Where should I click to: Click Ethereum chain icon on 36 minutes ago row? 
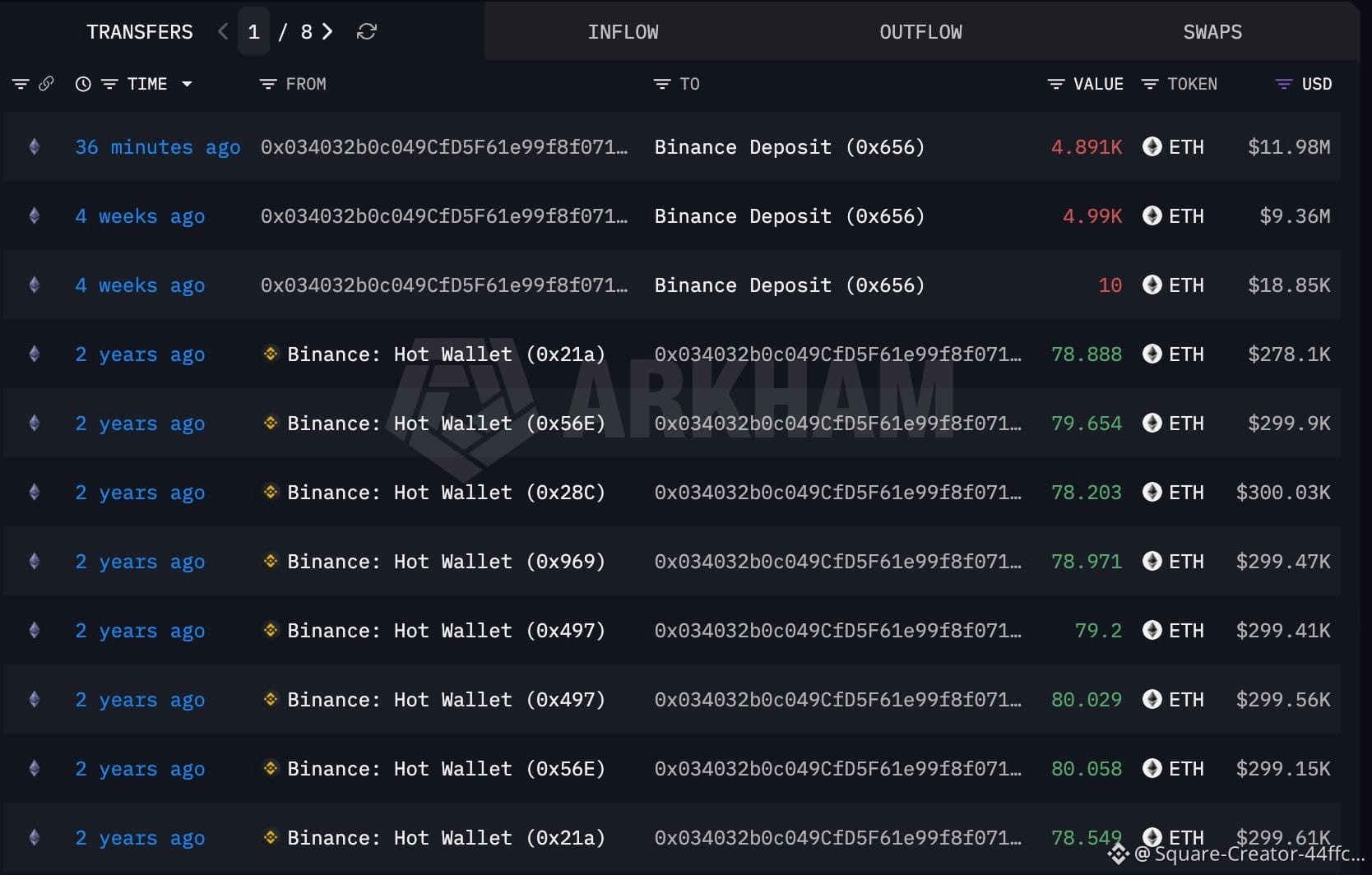tap(35, 147)
